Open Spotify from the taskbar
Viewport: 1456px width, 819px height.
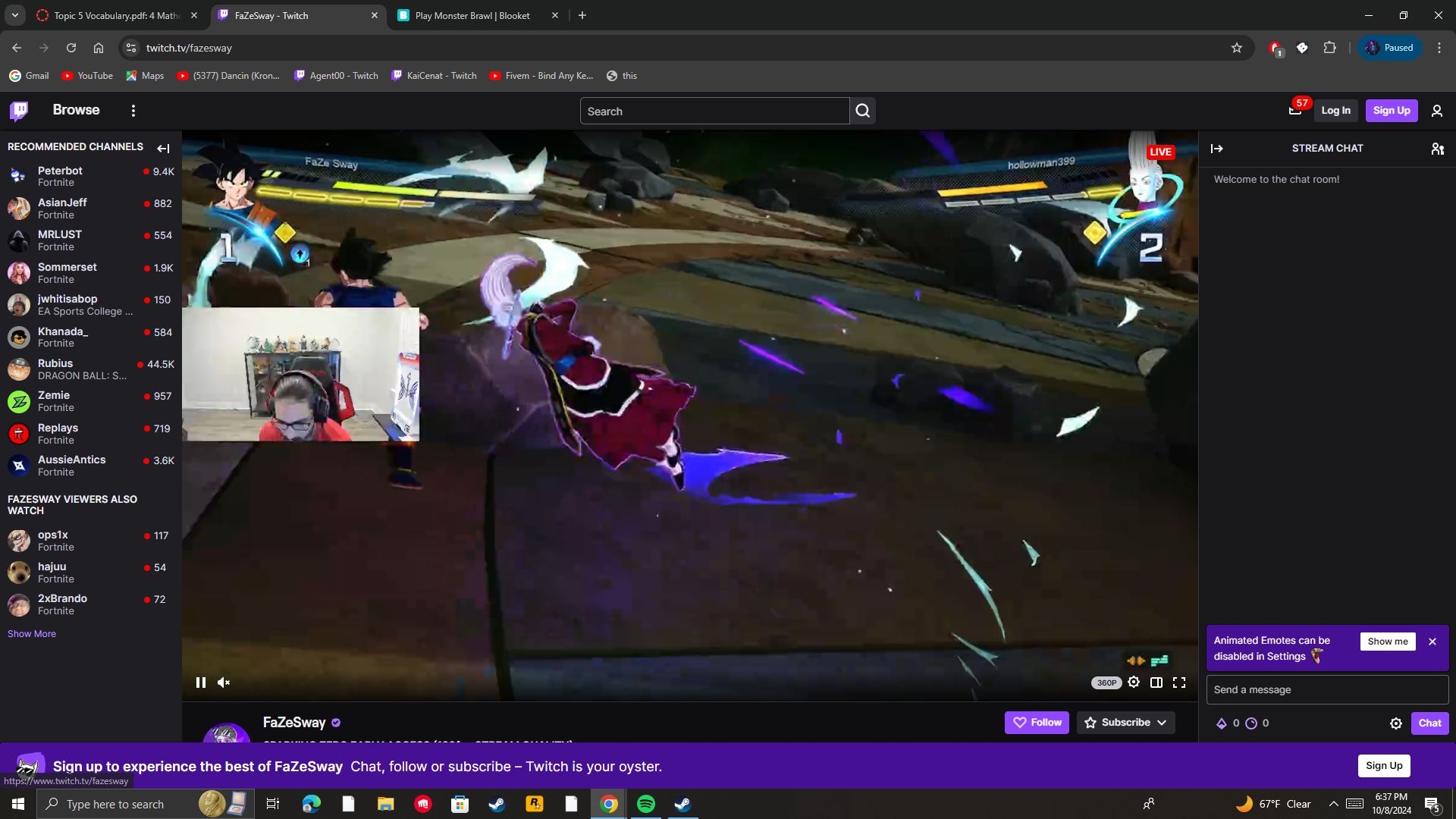pos(646,804)
